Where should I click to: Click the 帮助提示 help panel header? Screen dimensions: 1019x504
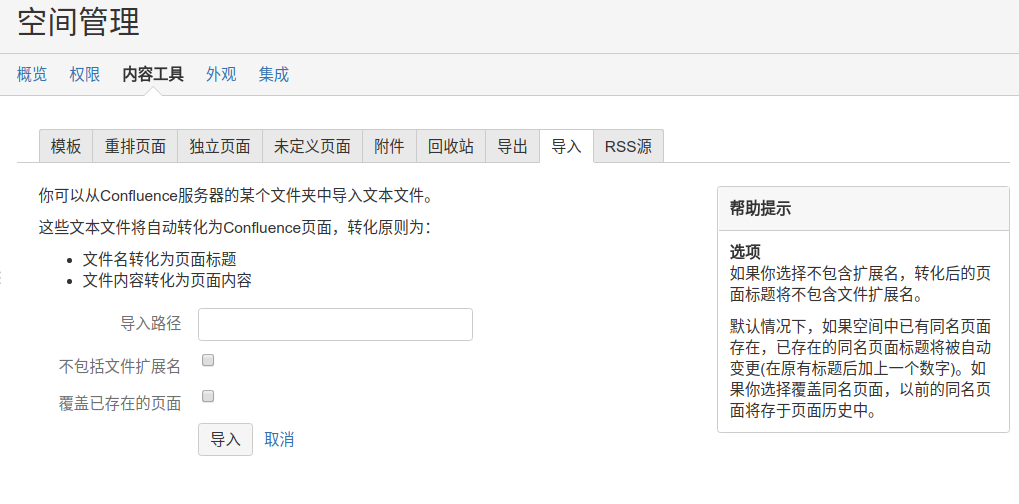coord(863,208)
